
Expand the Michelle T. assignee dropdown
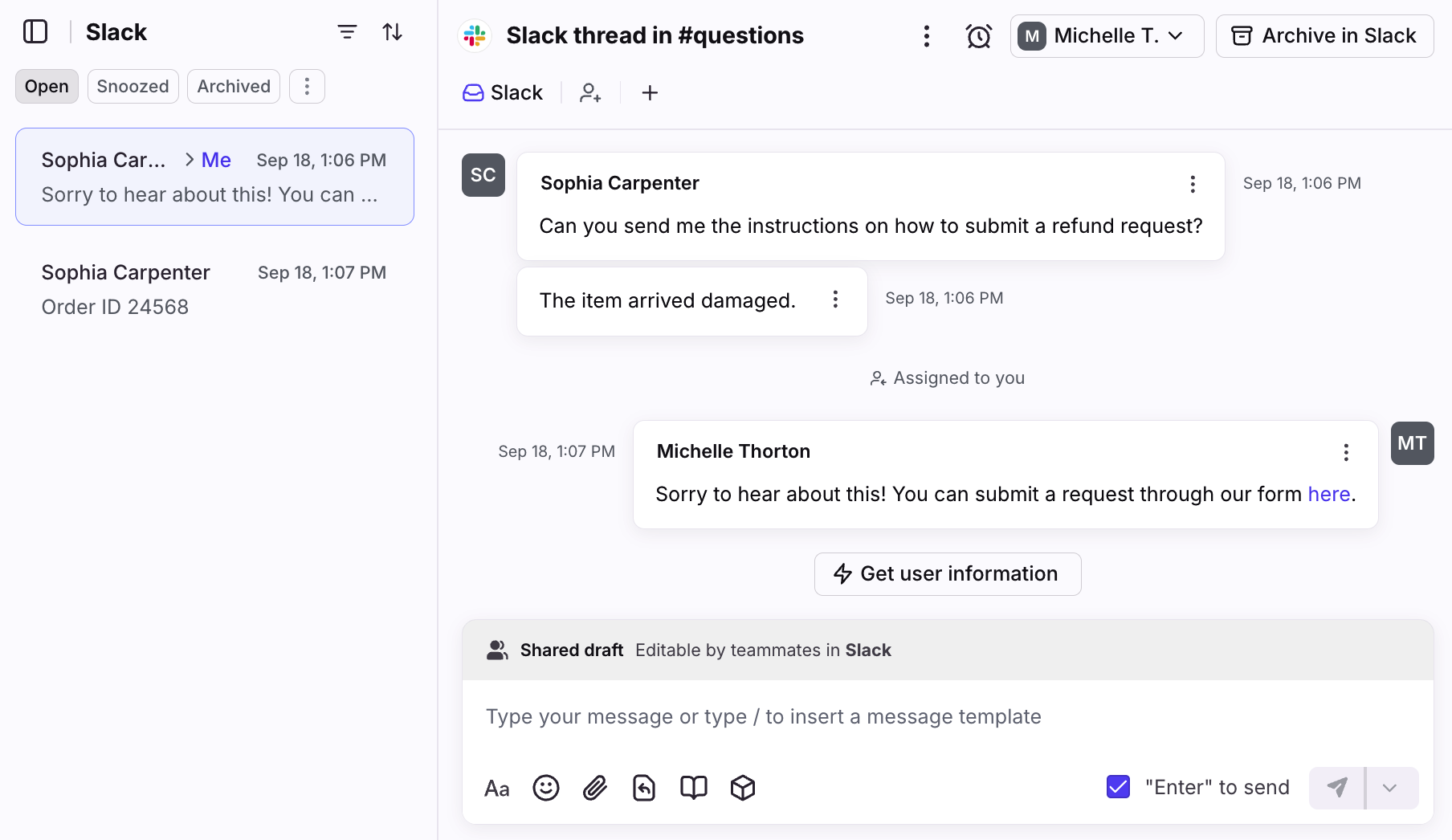pos(1107,36)
